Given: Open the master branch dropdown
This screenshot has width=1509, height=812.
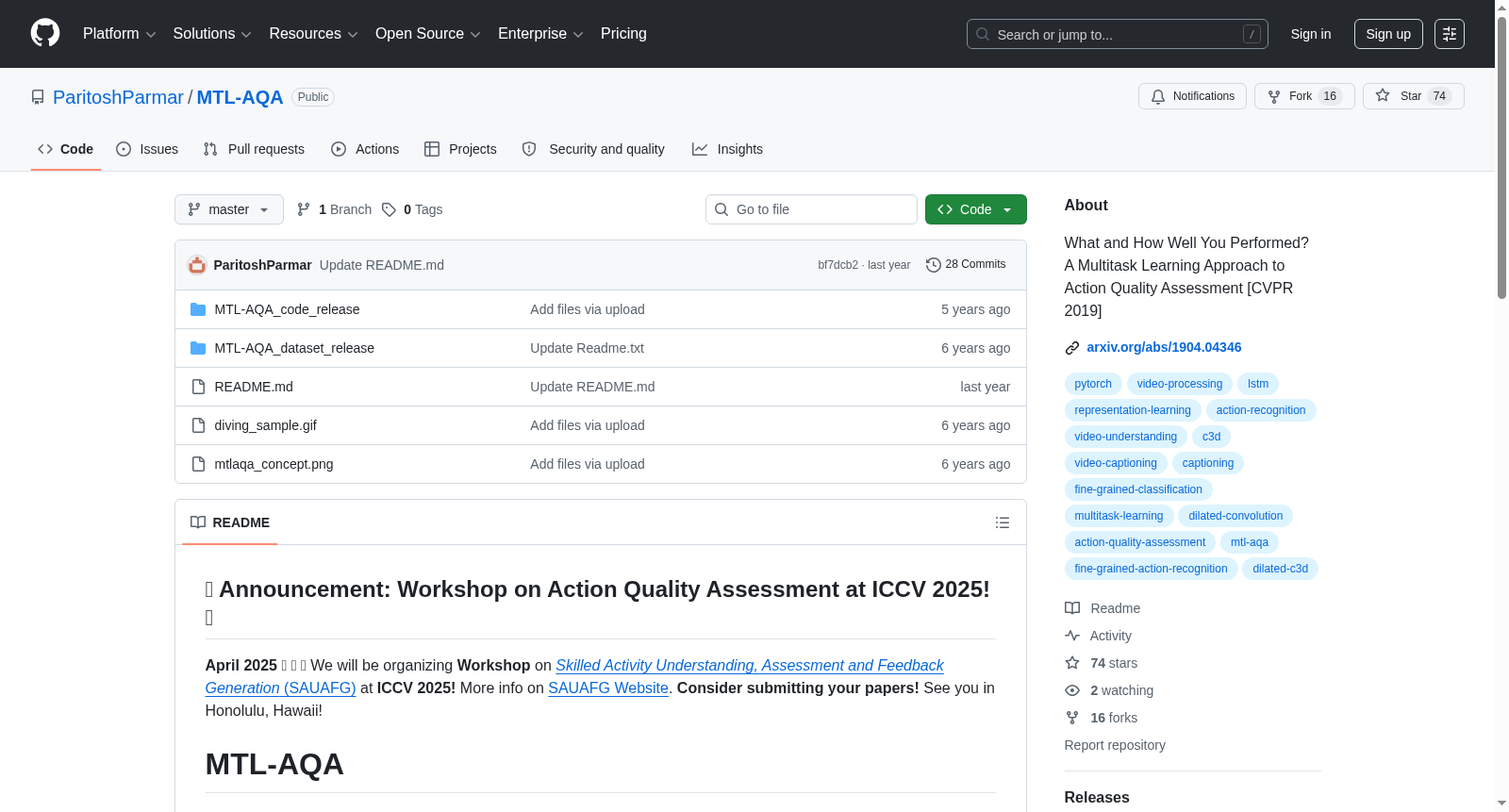Looking at the screenshot, I should point(229,209).
